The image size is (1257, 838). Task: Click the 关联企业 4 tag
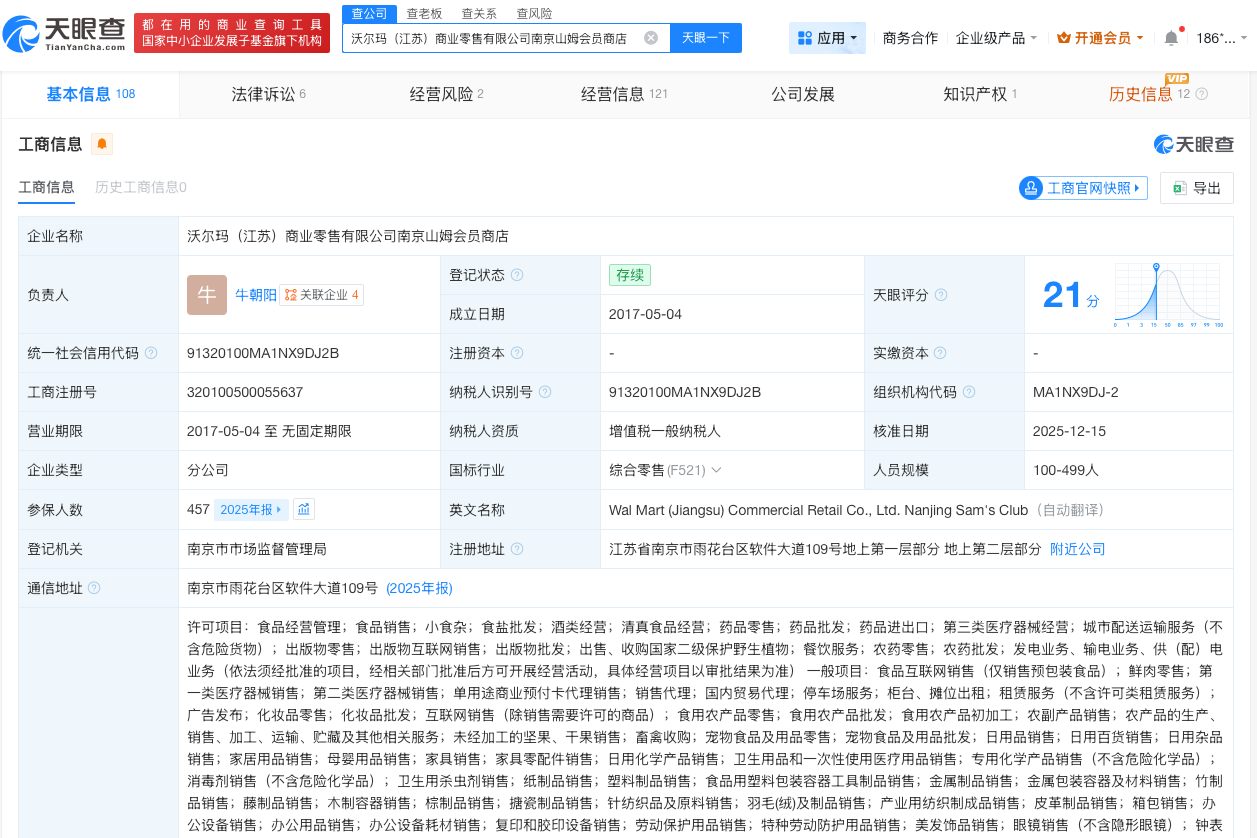pos(322,295)
